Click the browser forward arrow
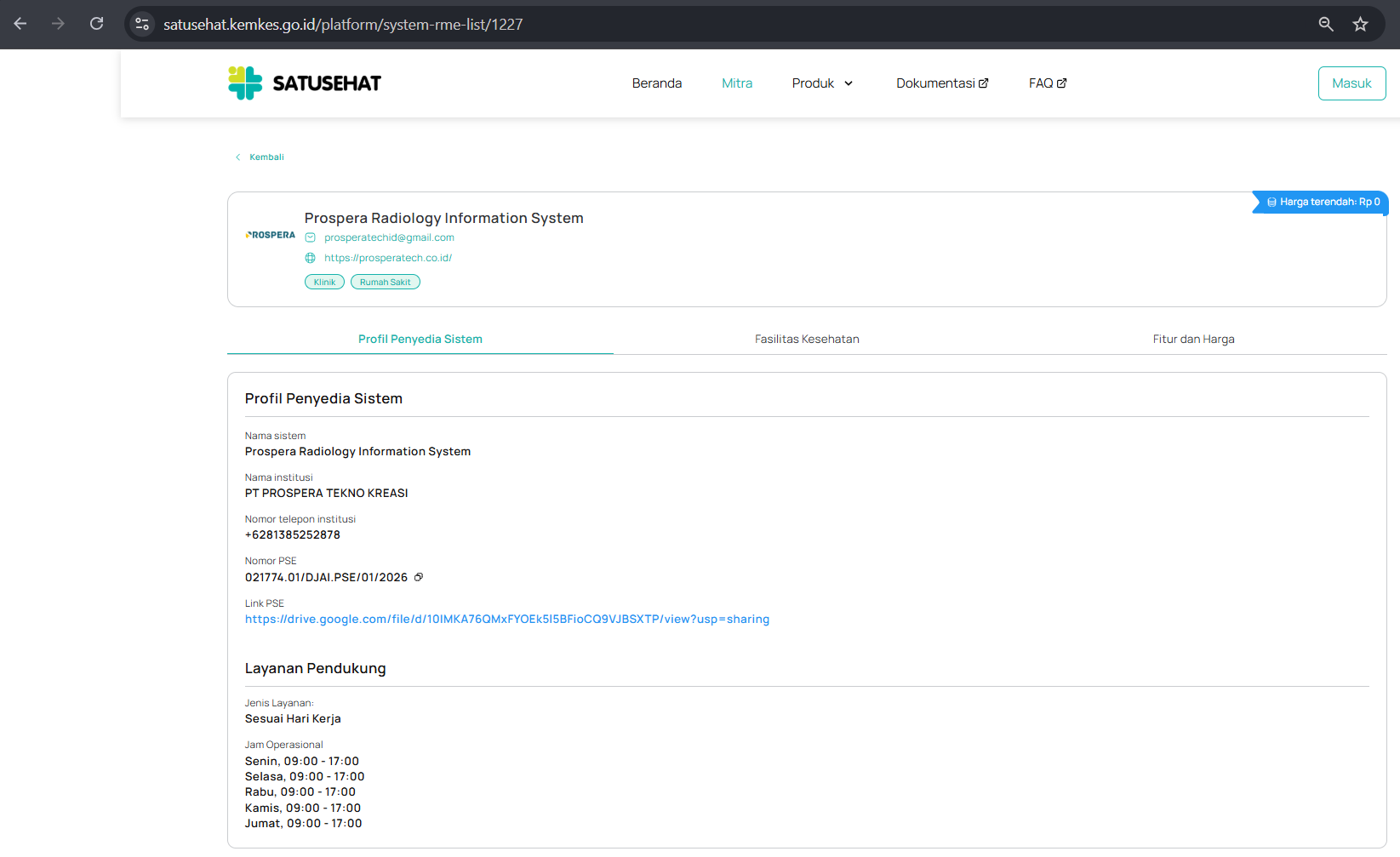 (58, 24)
